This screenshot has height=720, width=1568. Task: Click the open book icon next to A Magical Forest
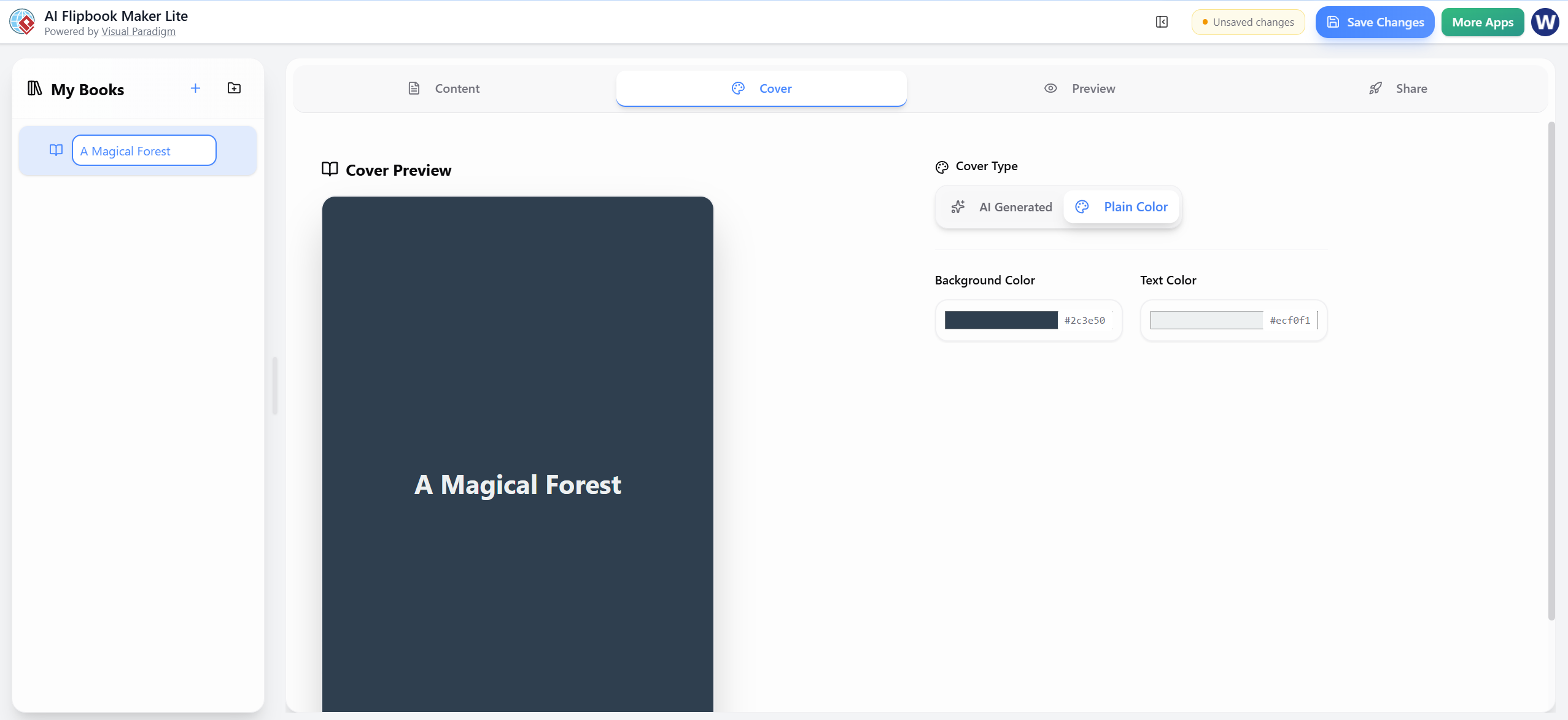pos(56,150)
